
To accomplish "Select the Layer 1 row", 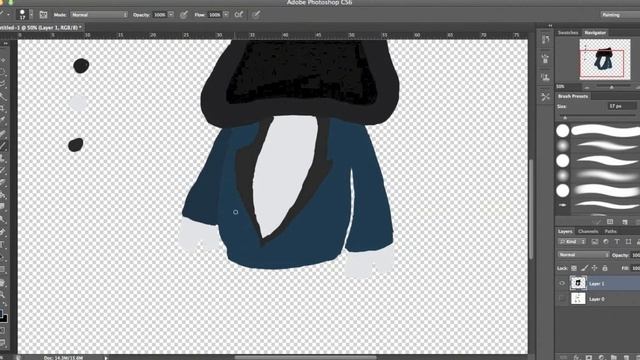I will click(x=598, y=283).
